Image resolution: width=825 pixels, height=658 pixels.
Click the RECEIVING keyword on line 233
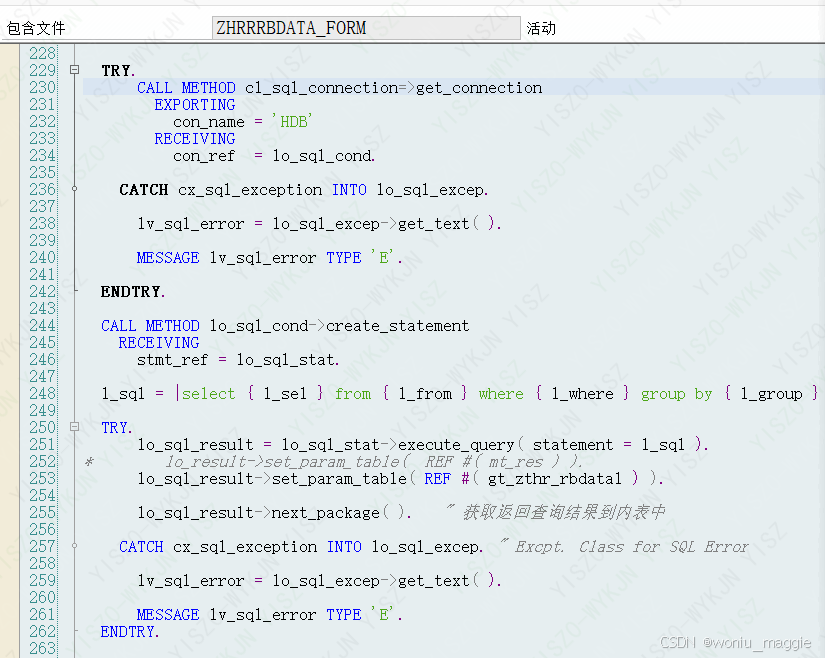[x=195, y=139]
